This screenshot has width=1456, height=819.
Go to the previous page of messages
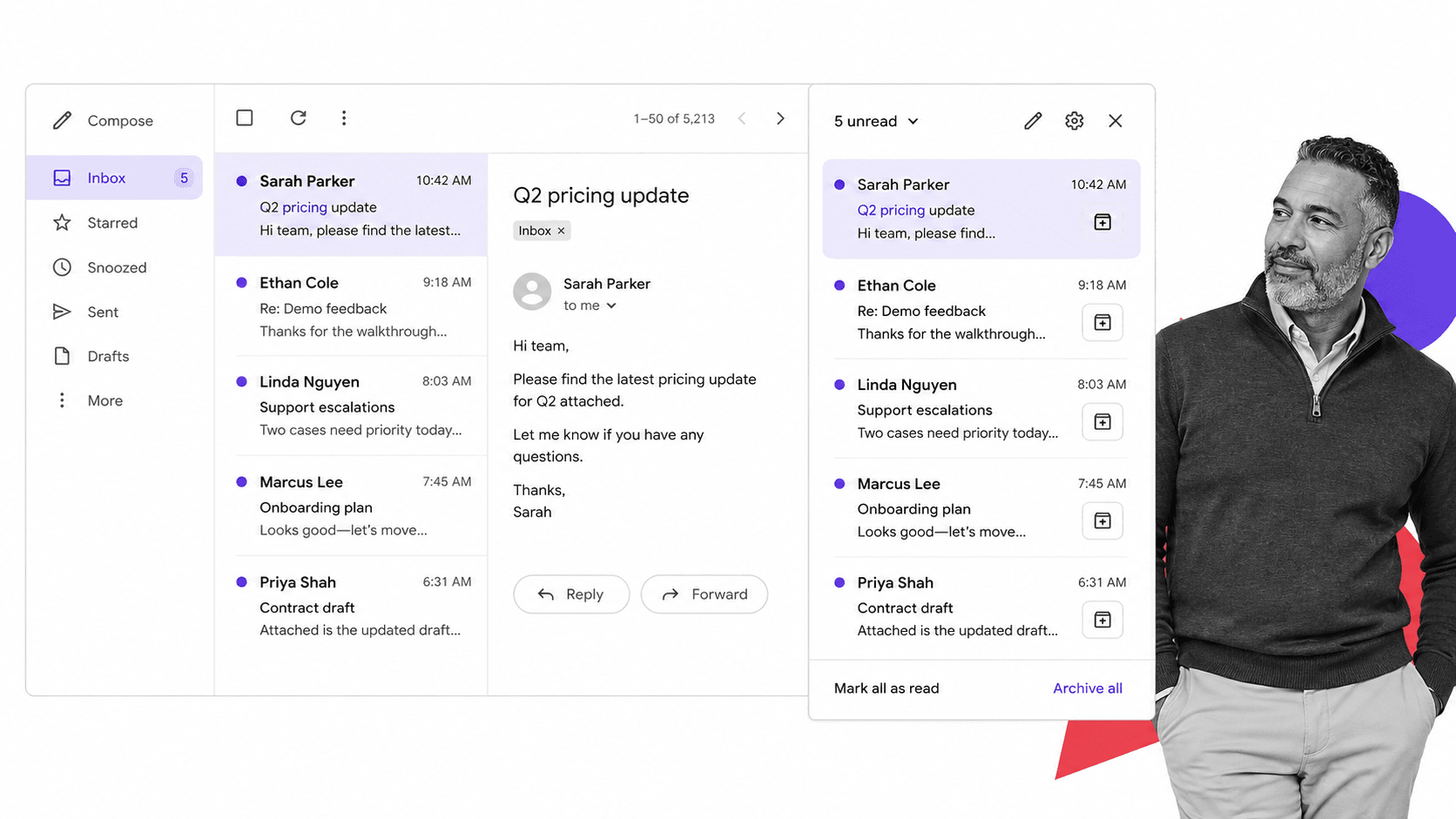click(742, 118)
